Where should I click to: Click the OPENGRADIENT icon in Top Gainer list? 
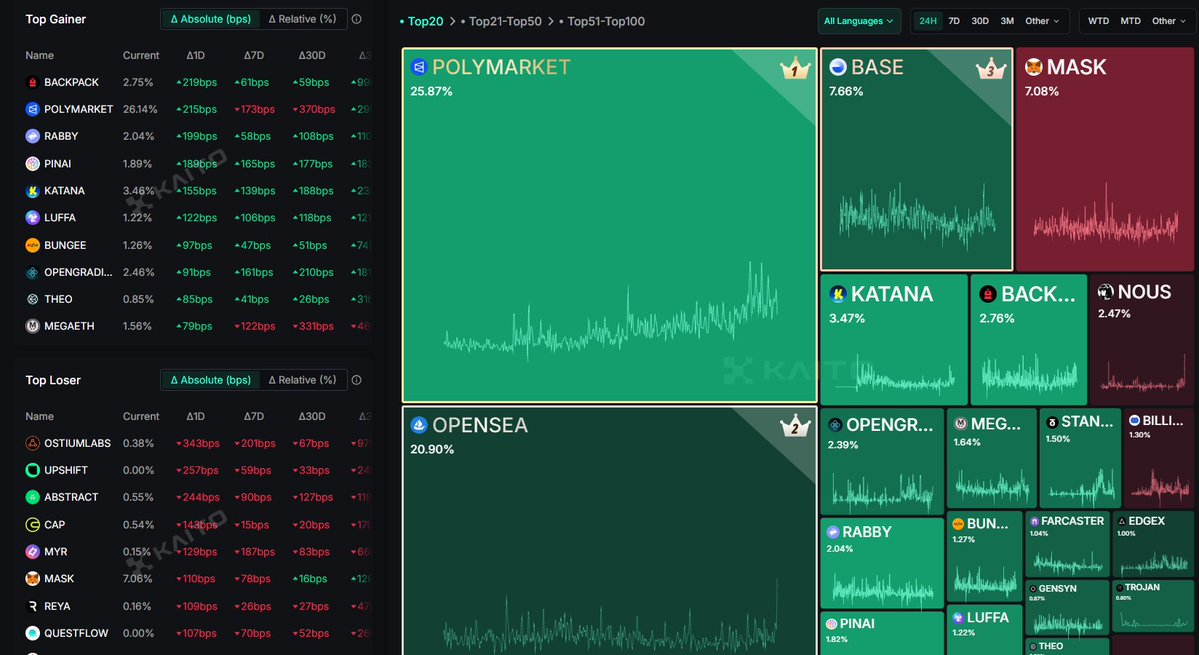click(x=32, y=272)
